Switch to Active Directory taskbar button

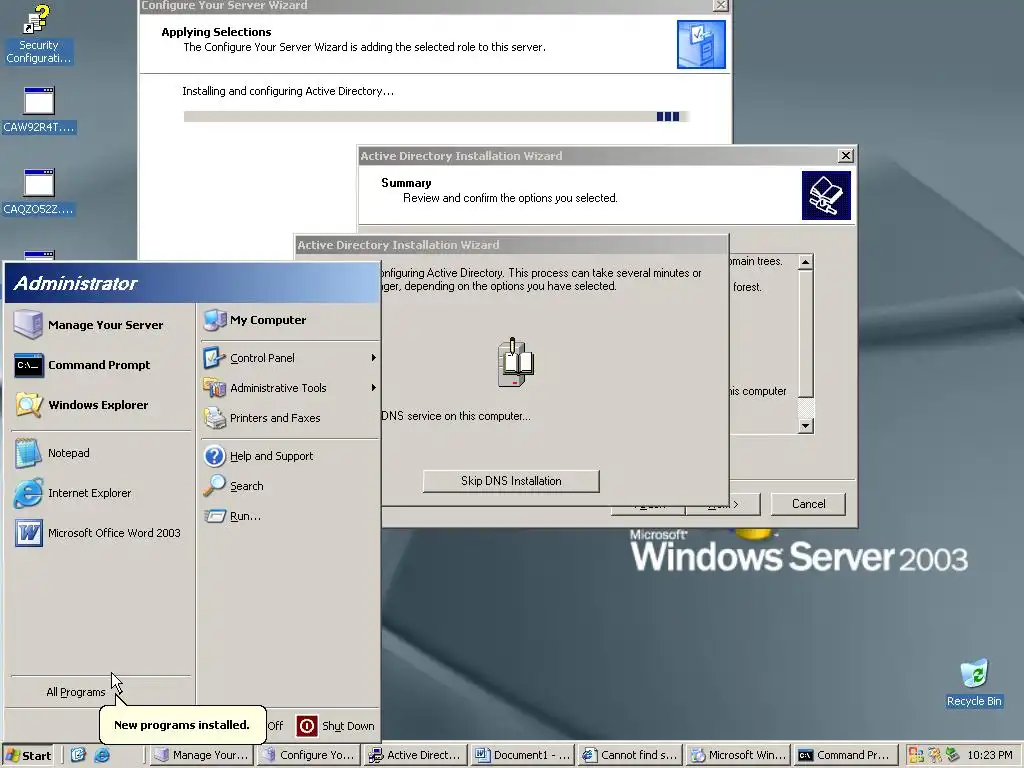(417, 755)
